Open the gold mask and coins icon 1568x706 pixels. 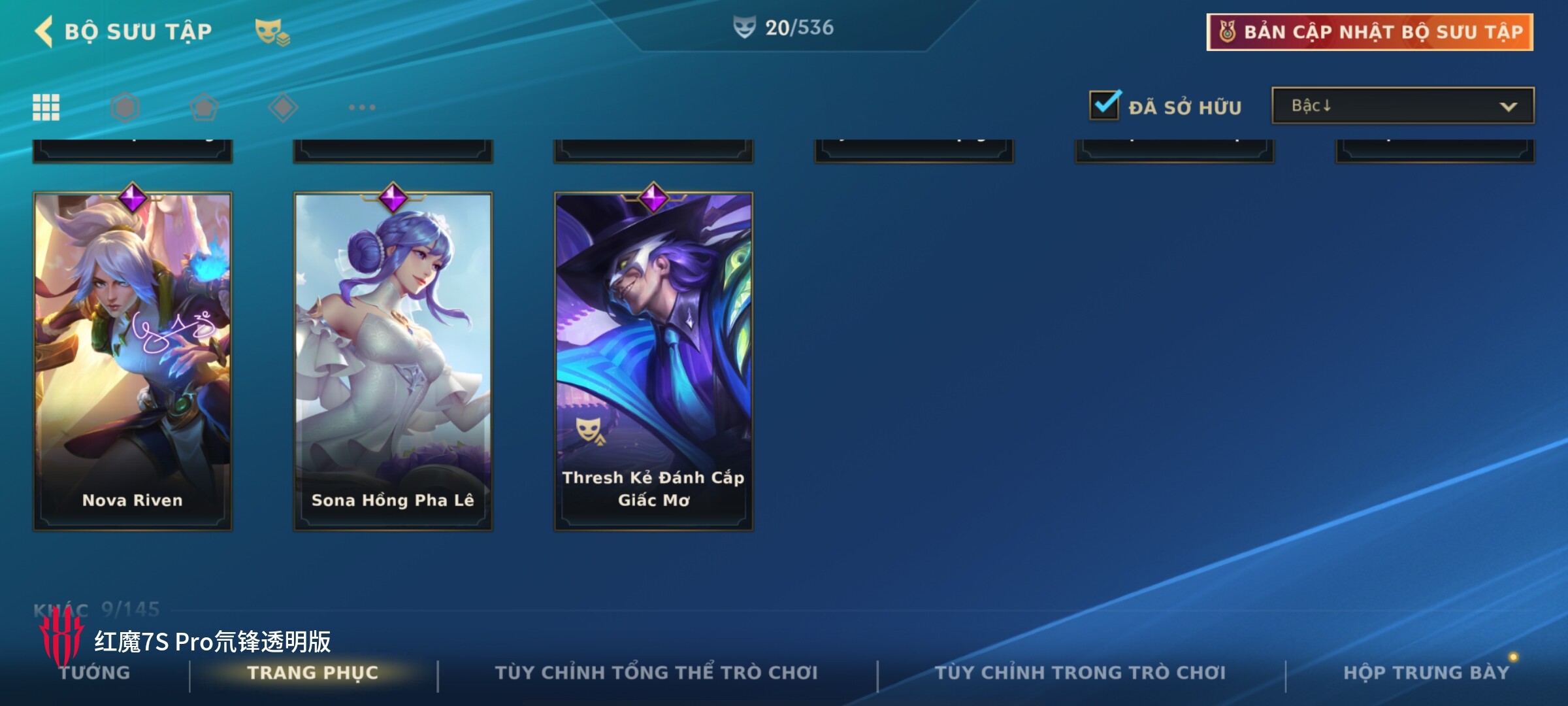pos(272,31)
